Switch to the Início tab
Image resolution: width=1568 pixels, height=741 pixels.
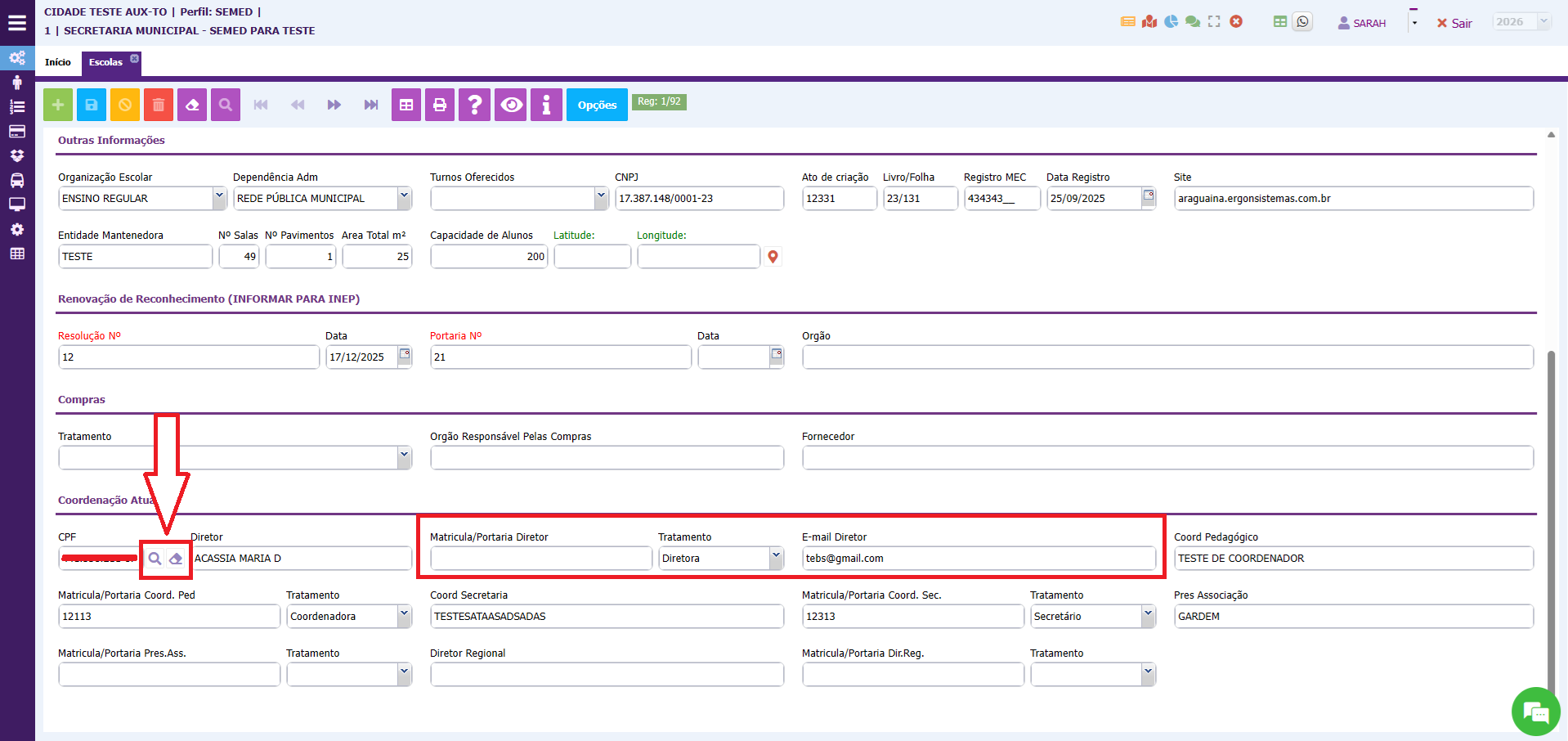point(57,62)
